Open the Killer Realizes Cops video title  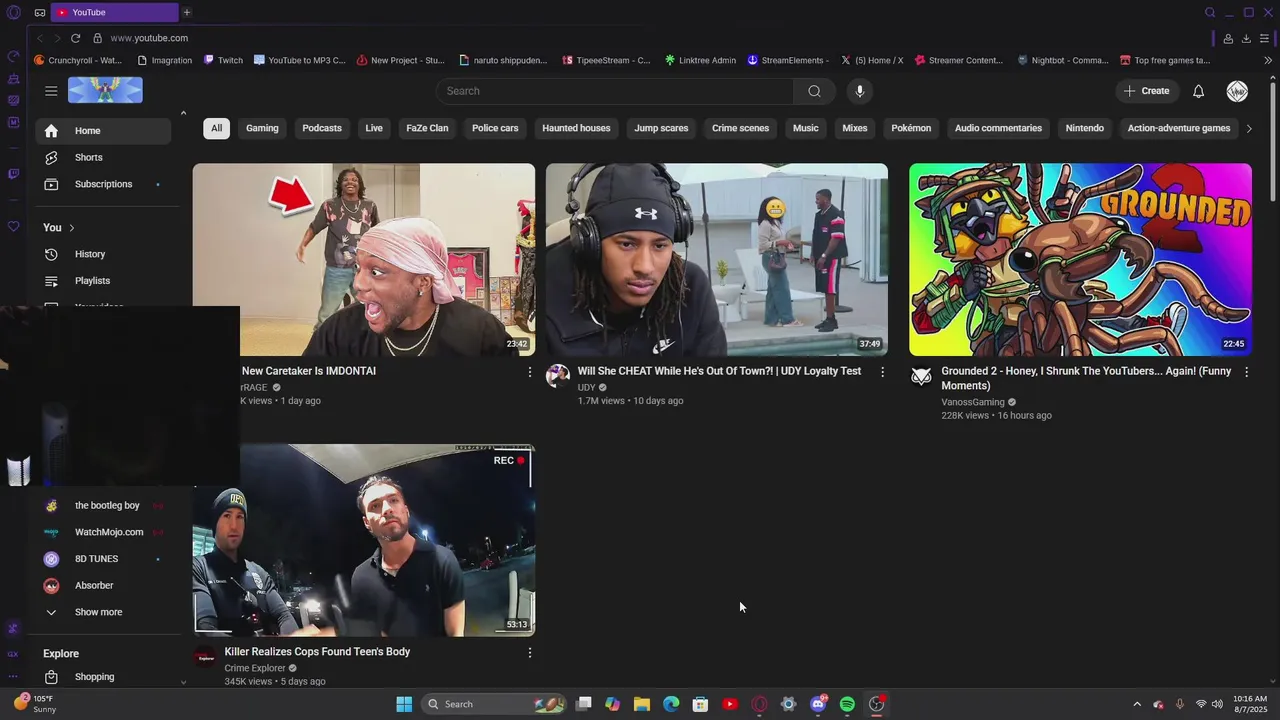coord(317,652)
